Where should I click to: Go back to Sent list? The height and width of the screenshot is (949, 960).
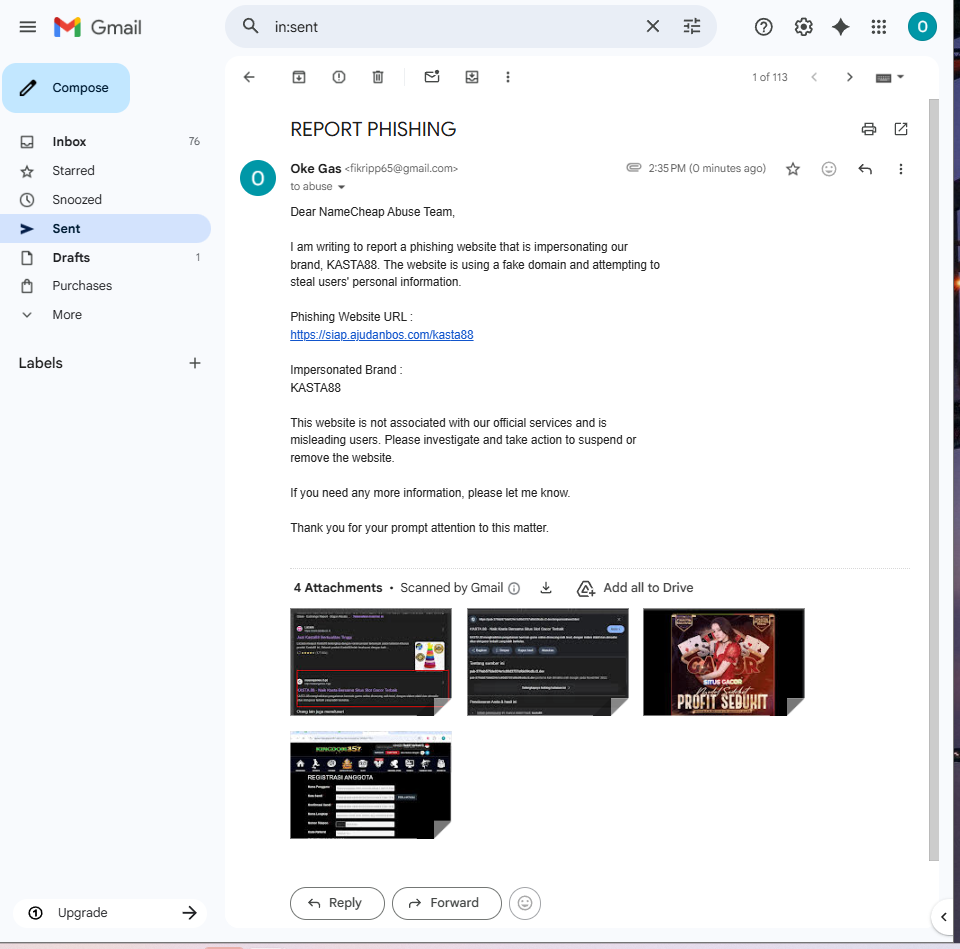tap(249, 77)
